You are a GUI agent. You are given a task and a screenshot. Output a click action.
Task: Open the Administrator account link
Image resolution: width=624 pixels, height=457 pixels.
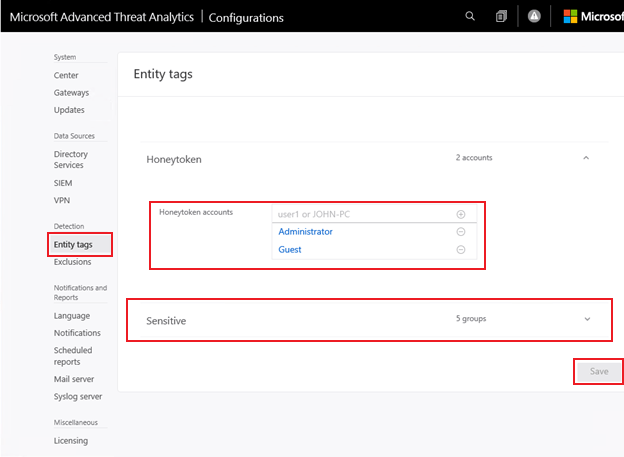click(305, 232)
